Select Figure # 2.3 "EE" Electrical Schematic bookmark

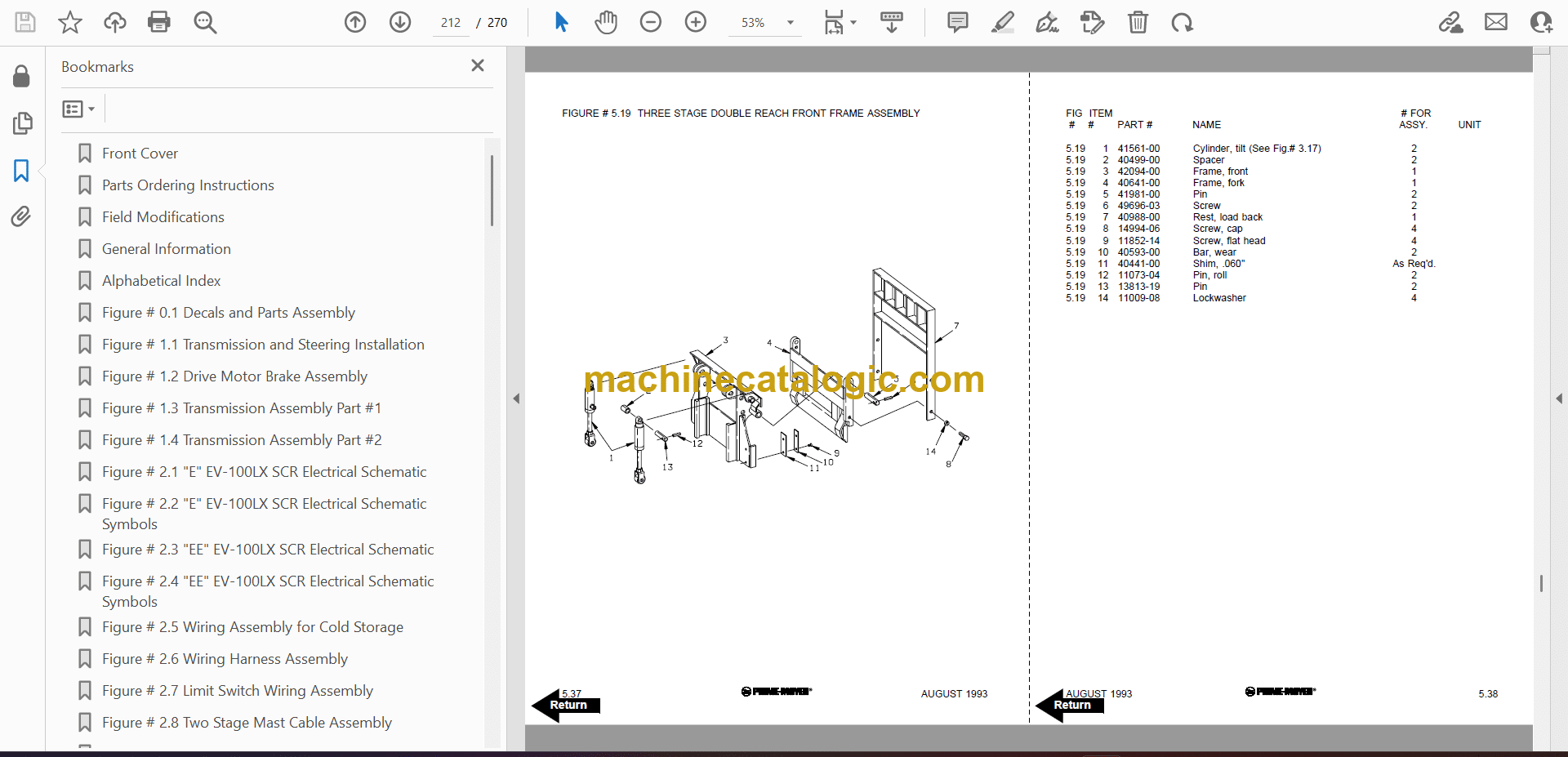[268, 550]
